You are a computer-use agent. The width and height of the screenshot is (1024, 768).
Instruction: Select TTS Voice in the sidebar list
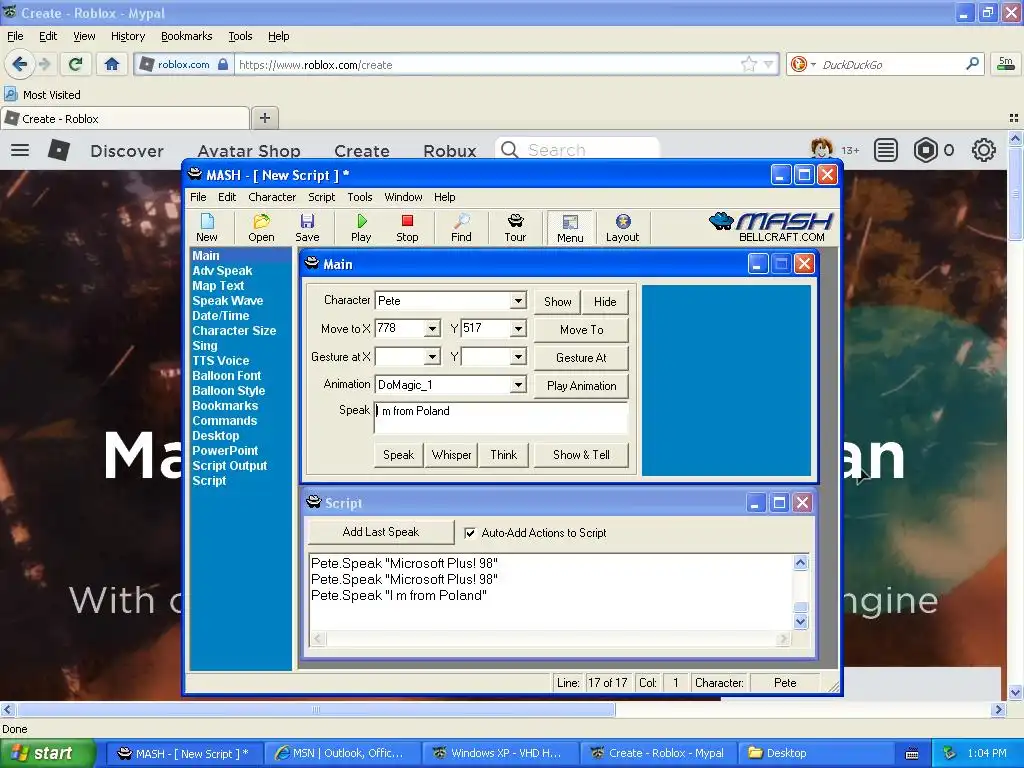coord(221,360)
